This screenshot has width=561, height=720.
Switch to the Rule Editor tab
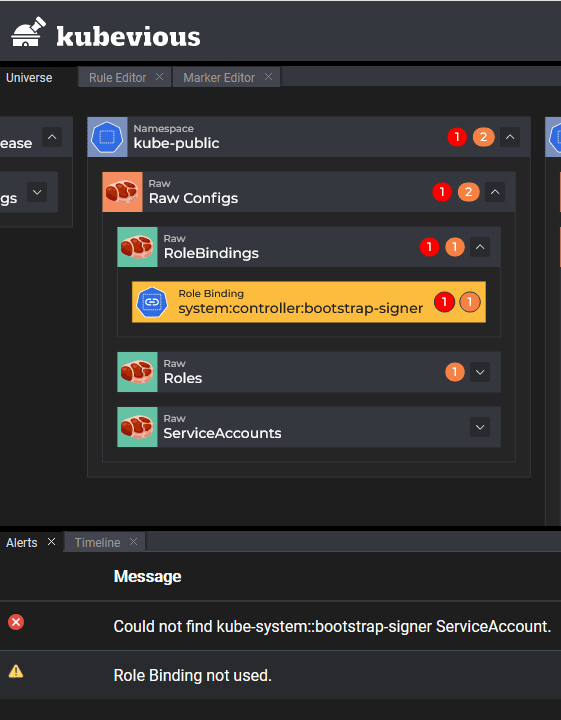[118, 78]
